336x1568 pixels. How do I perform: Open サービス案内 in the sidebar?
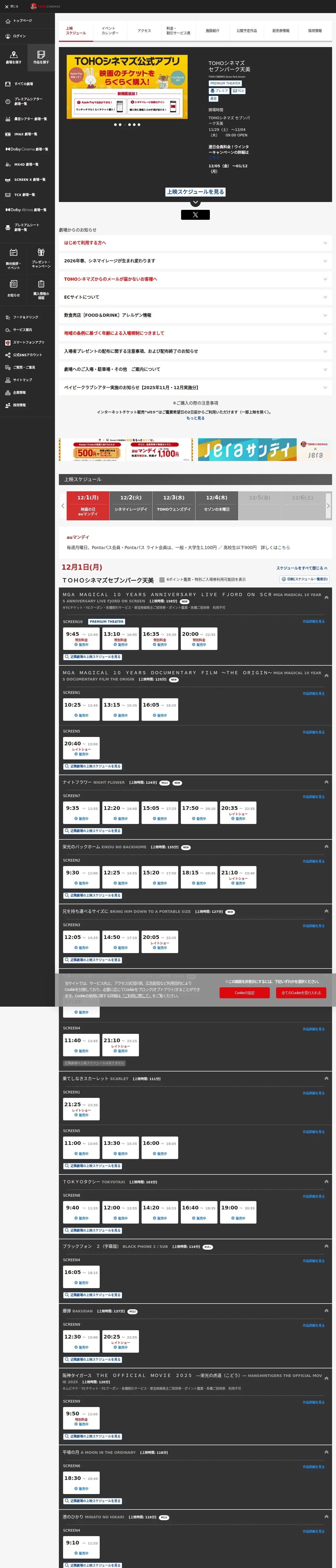click(x=27, y=330)
